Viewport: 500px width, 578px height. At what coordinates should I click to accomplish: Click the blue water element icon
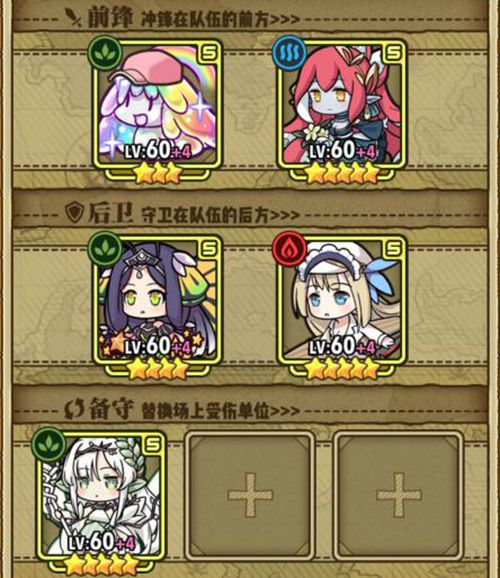click(x=289, y=53)
